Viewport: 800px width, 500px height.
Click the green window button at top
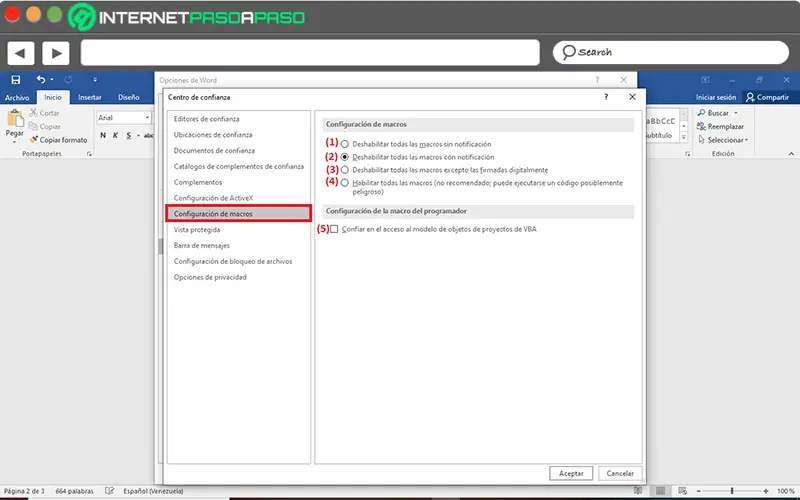[x=55, y=15]
